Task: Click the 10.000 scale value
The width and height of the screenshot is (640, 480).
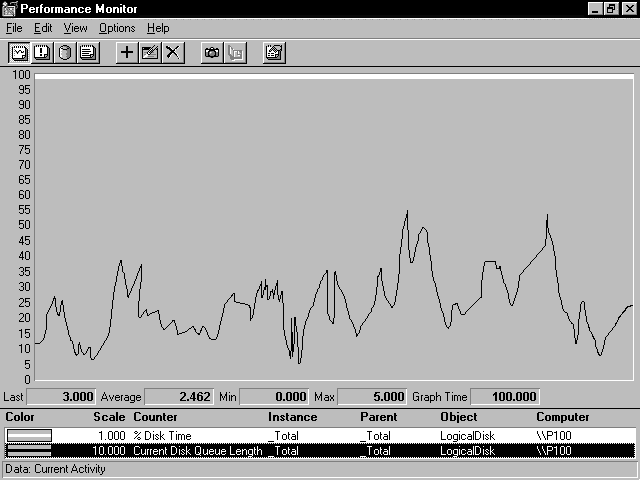Action: [109, 451]
